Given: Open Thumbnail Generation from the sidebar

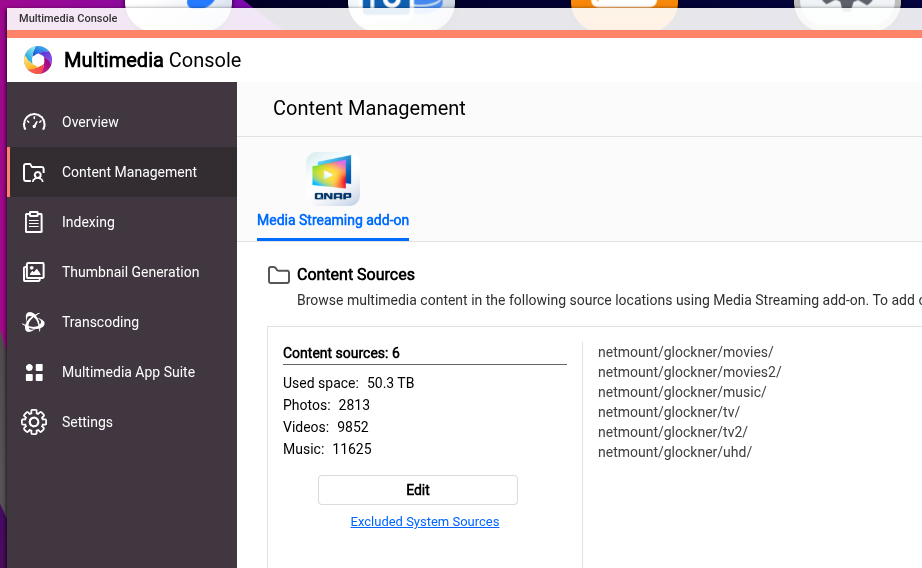Looking at the screenshot, I should [x=130, y=272].
